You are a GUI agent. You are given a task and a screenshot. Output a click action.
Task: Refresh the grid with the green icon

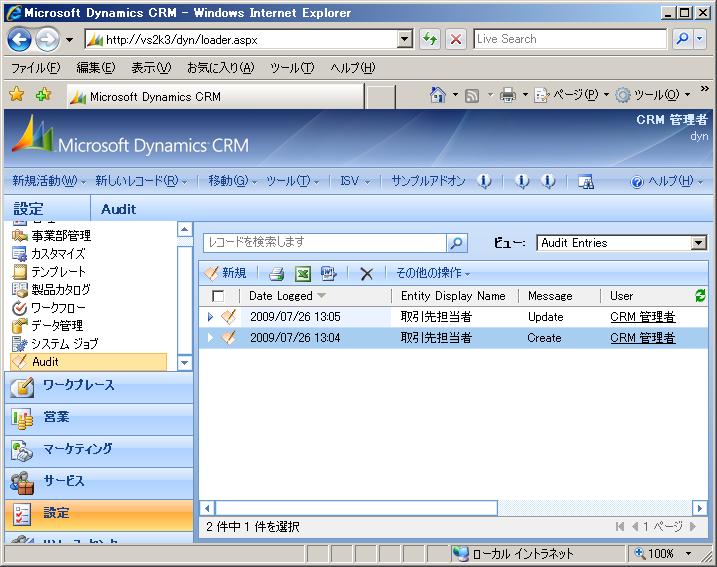tap(700, 296)
